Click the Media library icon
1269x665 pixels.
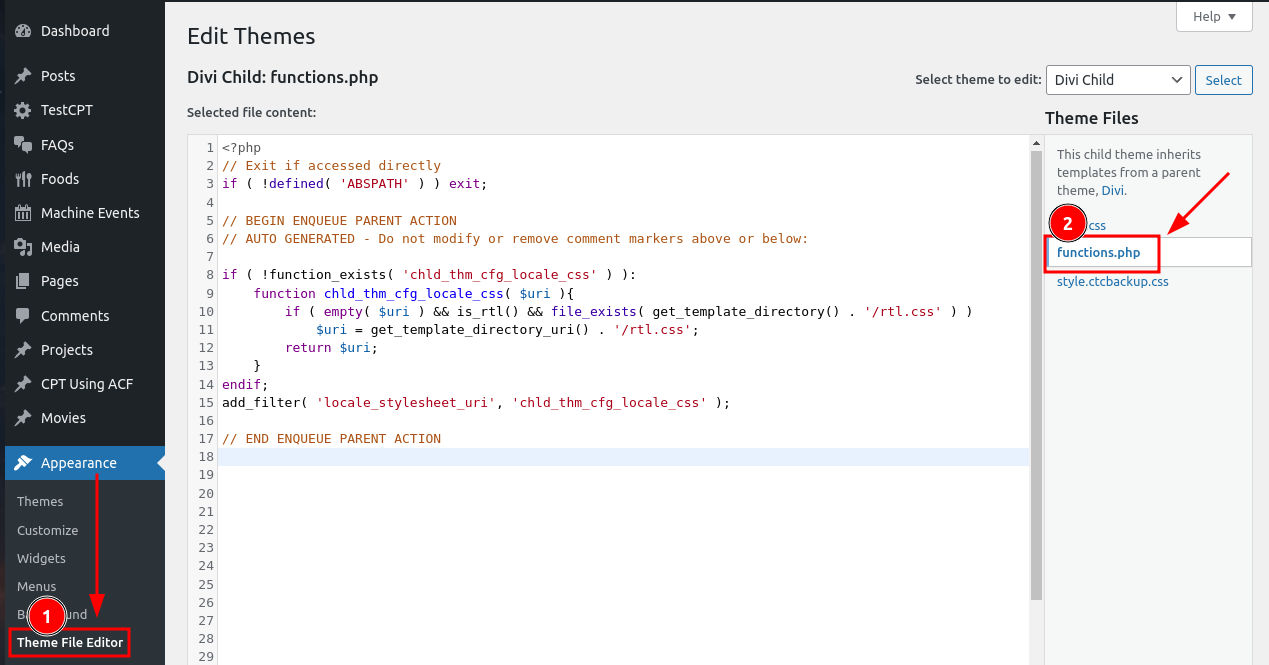click(23, 247)
